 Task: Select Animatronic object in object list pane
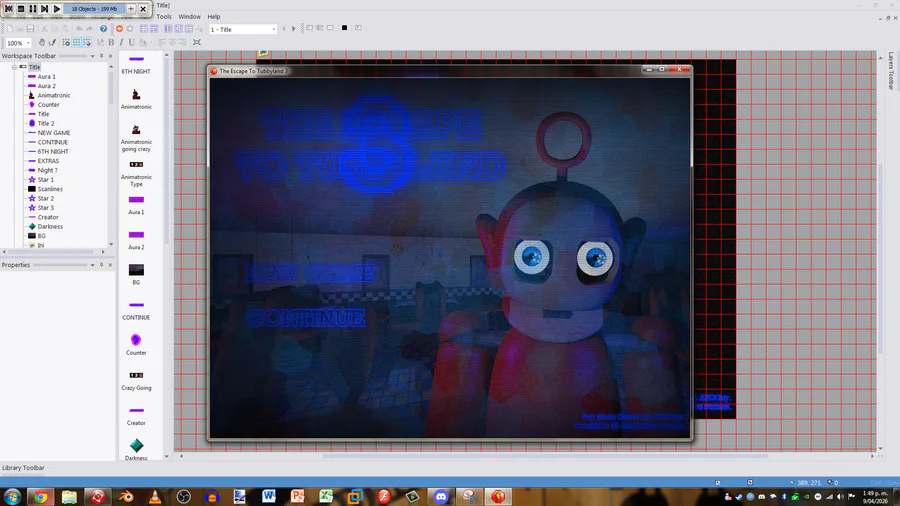(136, 99)
